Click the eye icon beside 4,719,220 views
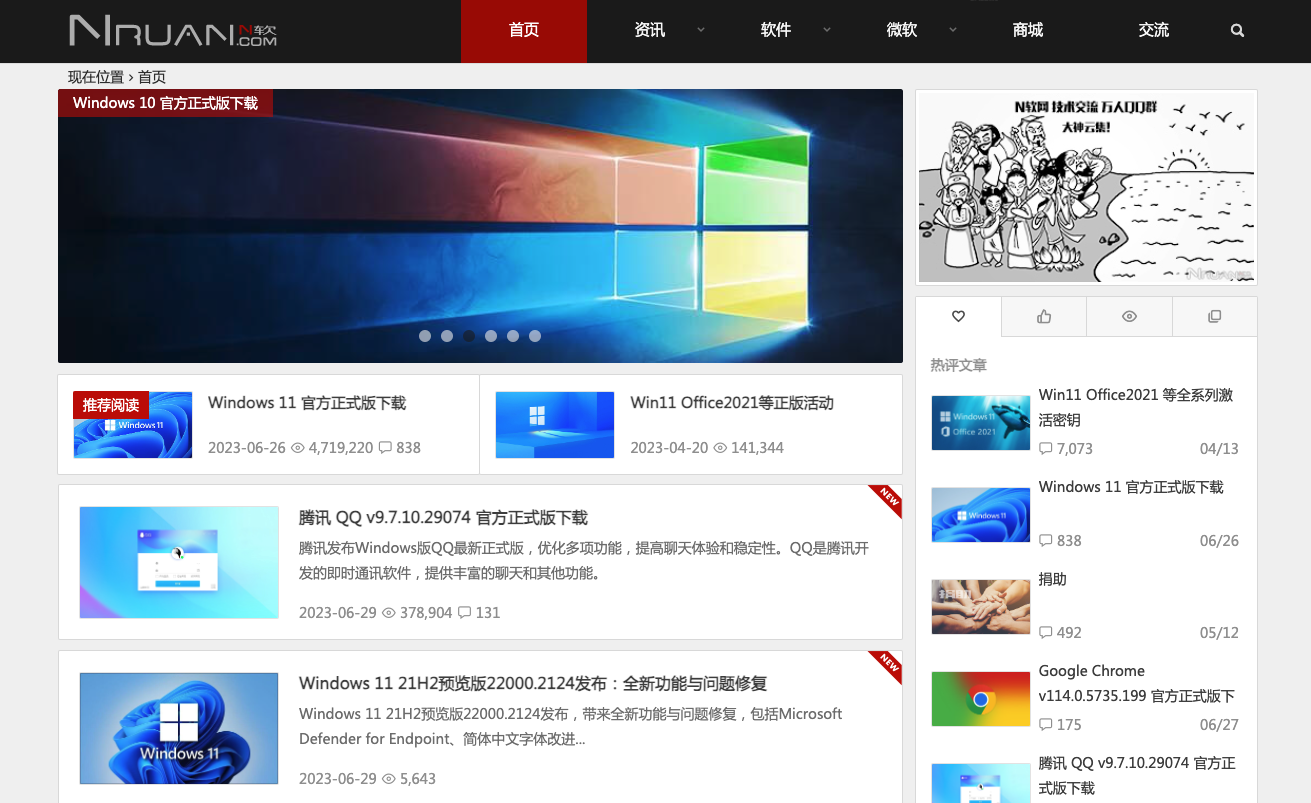 [x=297, y=448]
